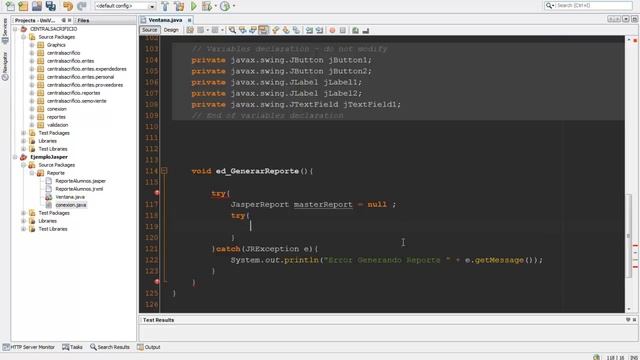Select ReporteAlumnos.jasper file
Image resolution: width=640 pixels, height=360 pixels.
pos(80,181)
